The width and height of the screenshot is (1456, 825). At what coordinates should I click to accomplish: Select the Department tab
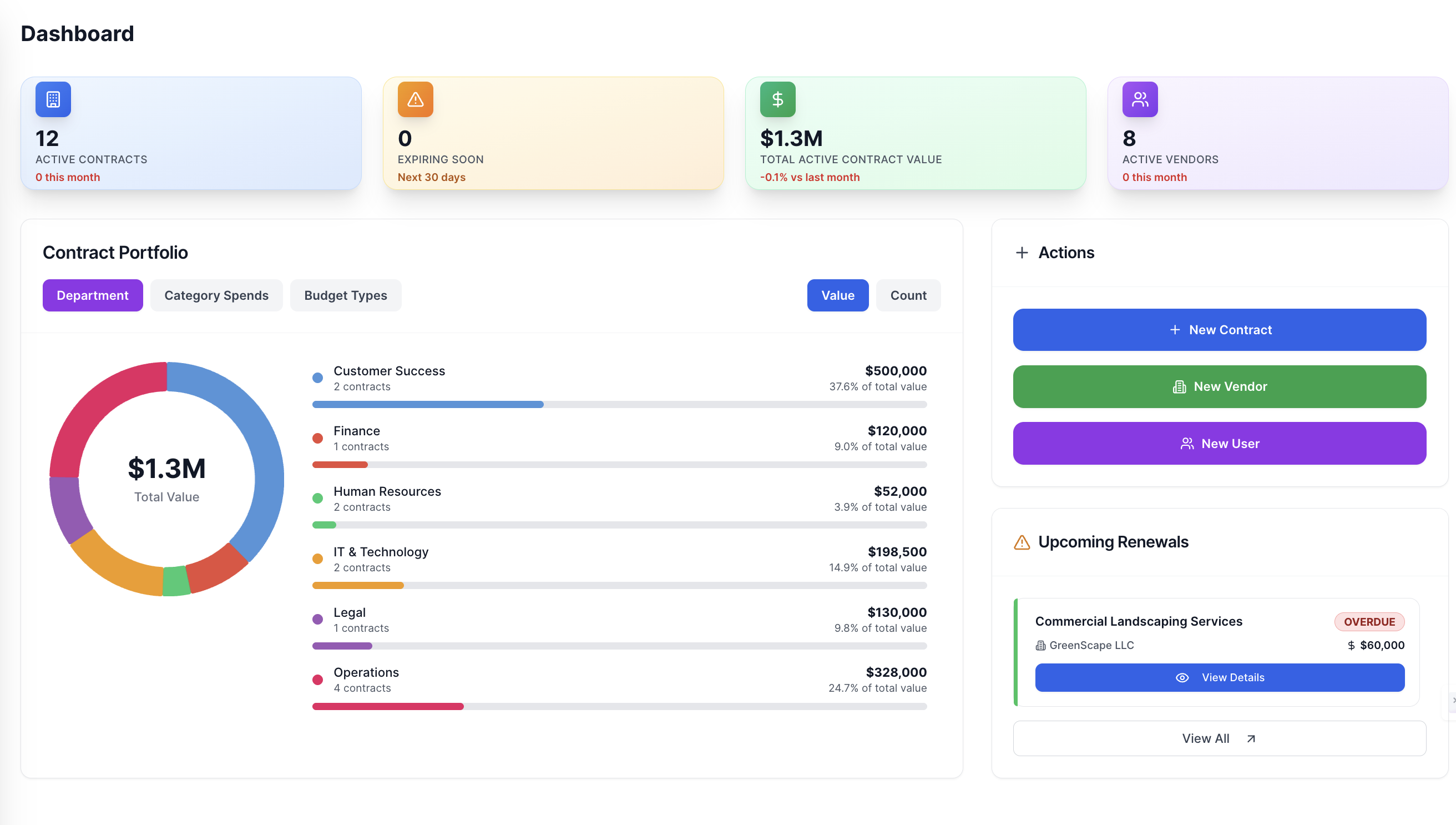point(92,295)
